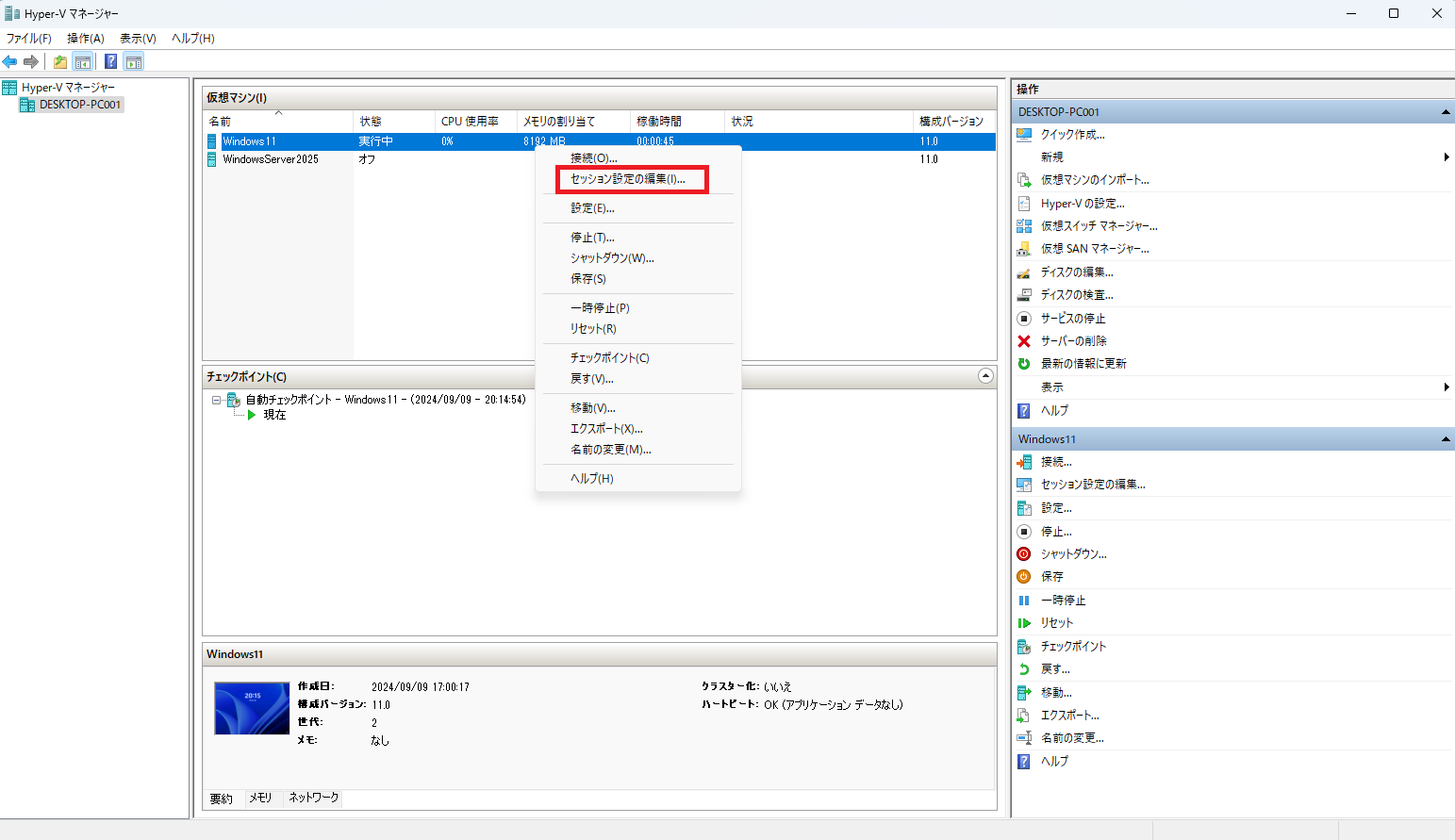Click 名前の変更 icon in actions pane

click(x=1024, y=738)
